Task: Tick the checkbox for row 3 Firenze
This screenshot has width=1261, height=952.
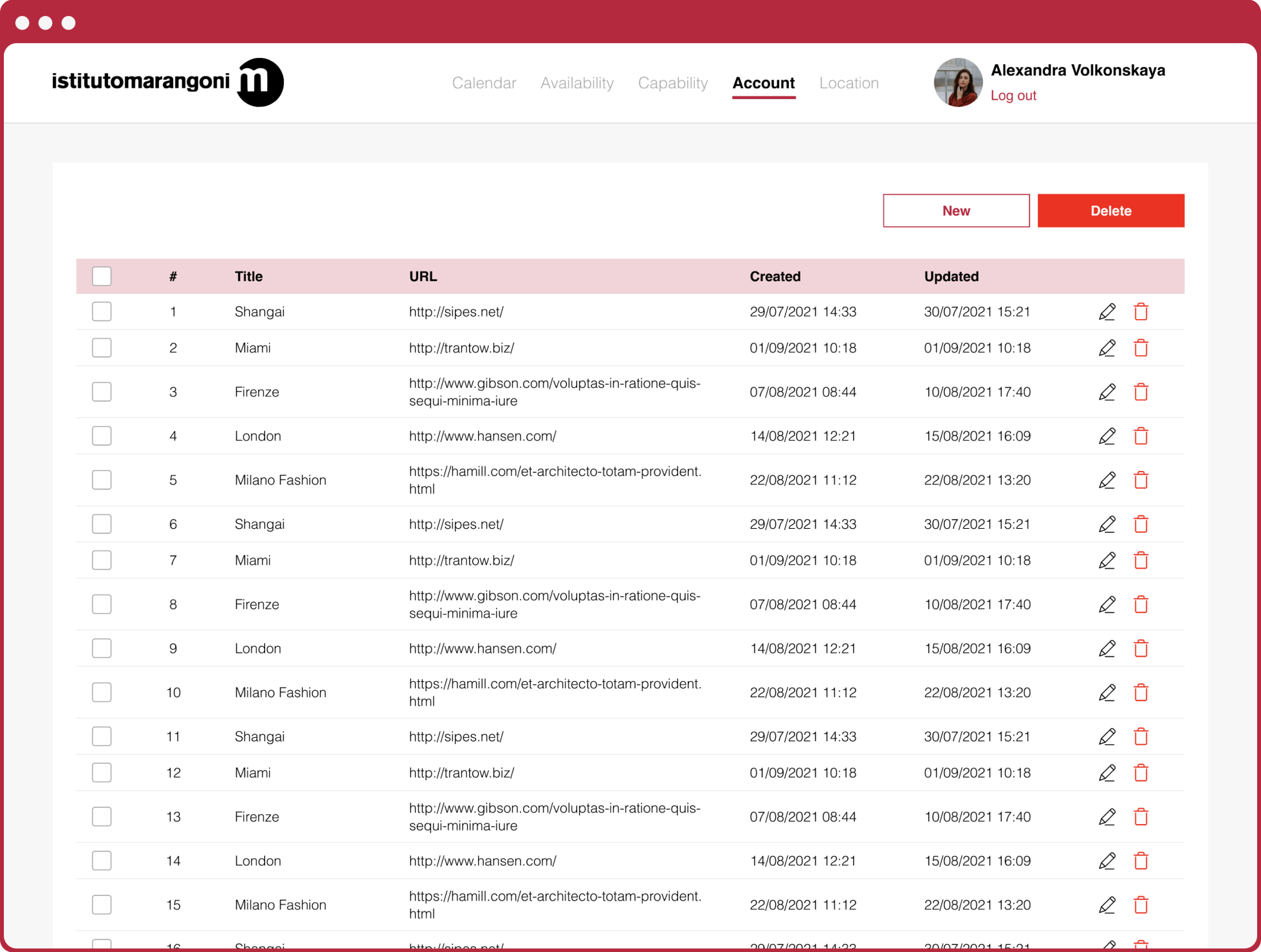Action: [x=102, y=392]
